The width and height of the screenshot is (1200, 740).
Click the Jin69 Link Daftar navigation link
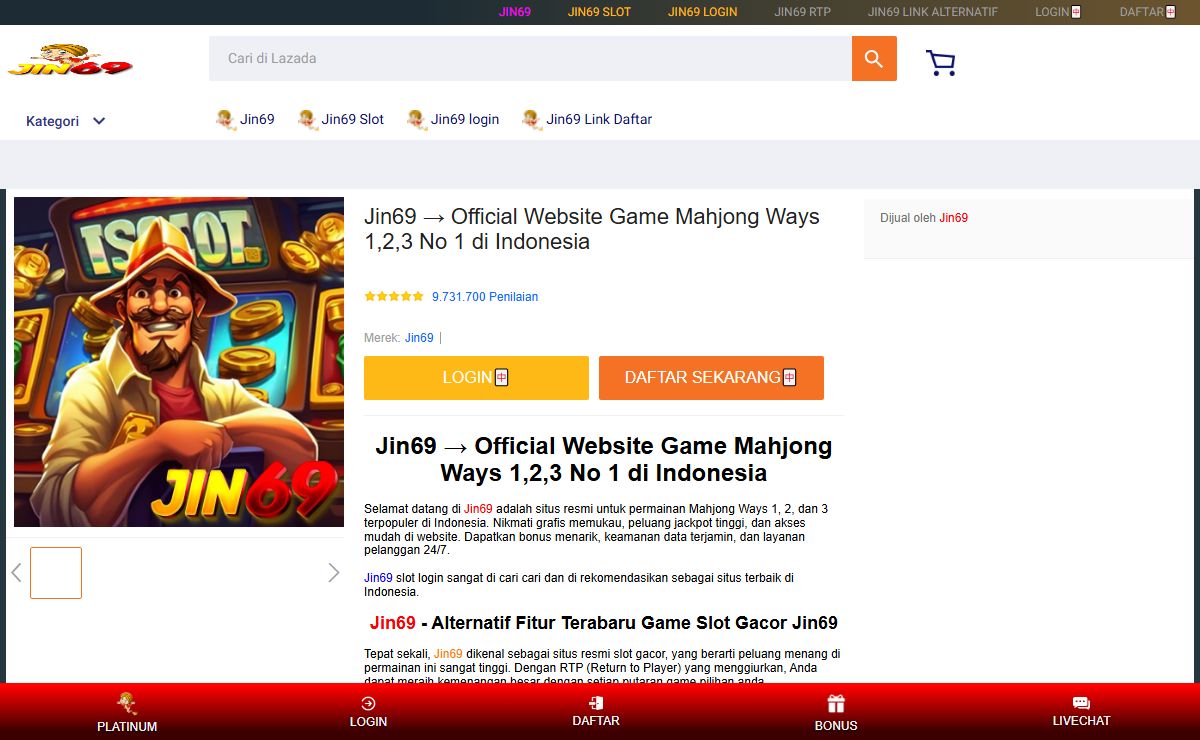click(x=599, y=119)
